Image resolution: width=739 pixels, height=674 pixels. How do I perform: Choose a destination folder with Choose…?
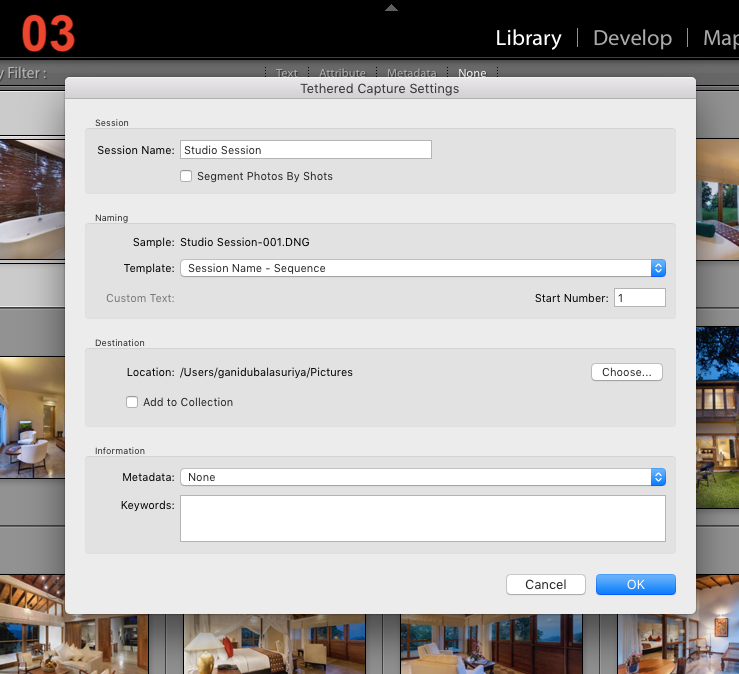coord(627,372)
